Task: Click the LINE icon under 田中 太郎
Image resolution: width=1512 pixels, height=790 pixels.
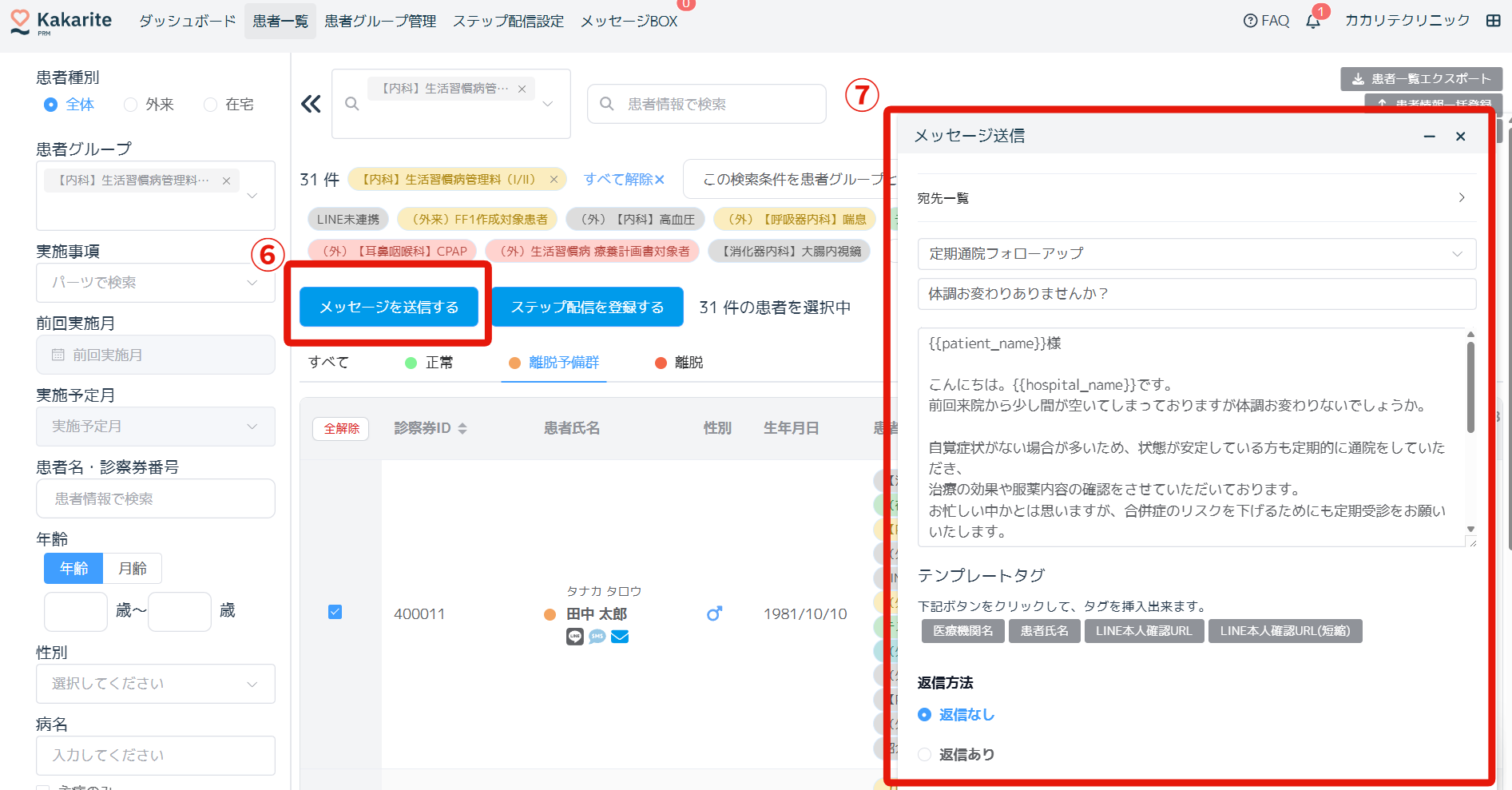Action: [x=575, y=637]
